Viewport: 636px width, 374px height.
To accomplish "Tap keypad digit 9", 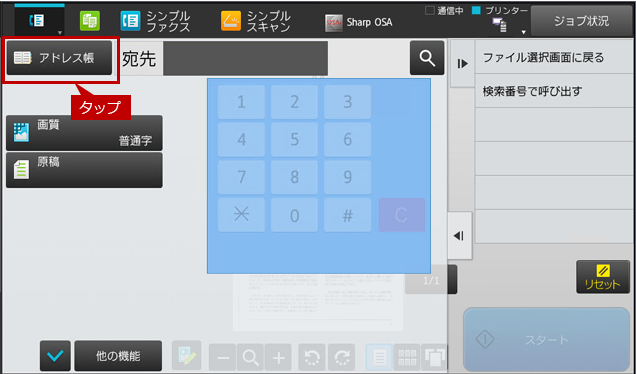I will (348, 177).
